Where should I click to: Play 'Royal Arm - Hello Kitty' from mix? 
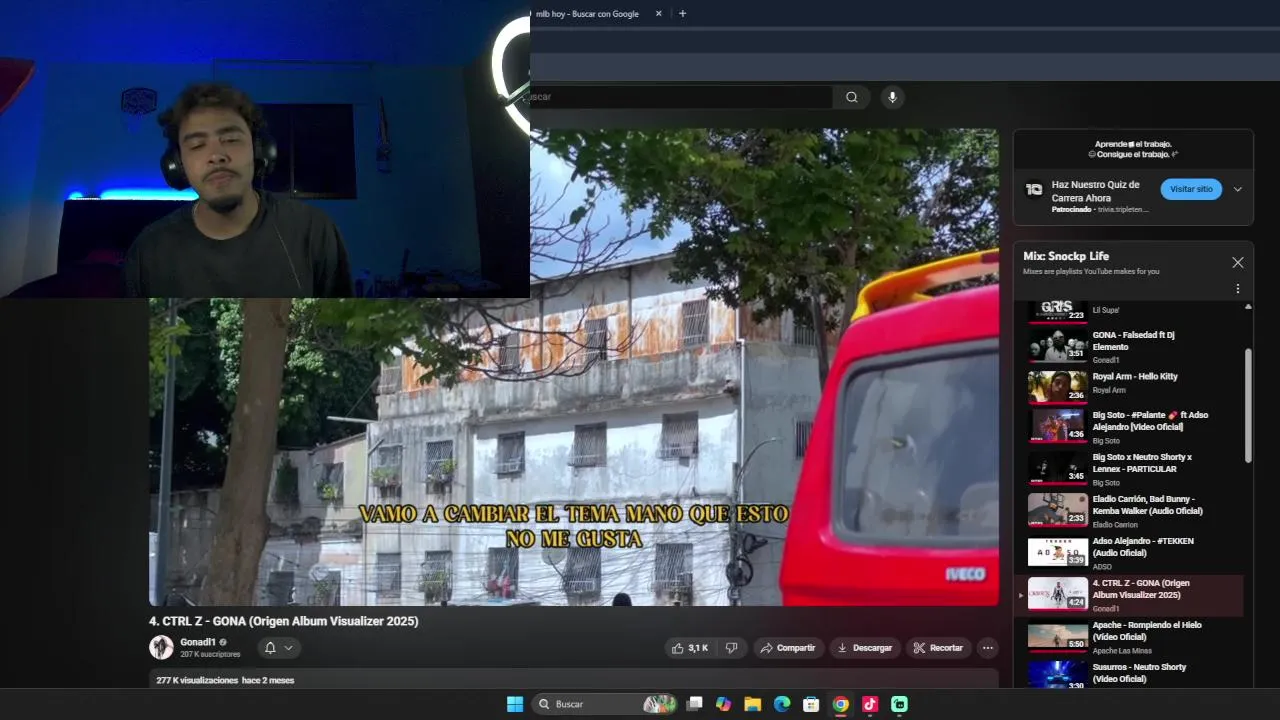1130,385
